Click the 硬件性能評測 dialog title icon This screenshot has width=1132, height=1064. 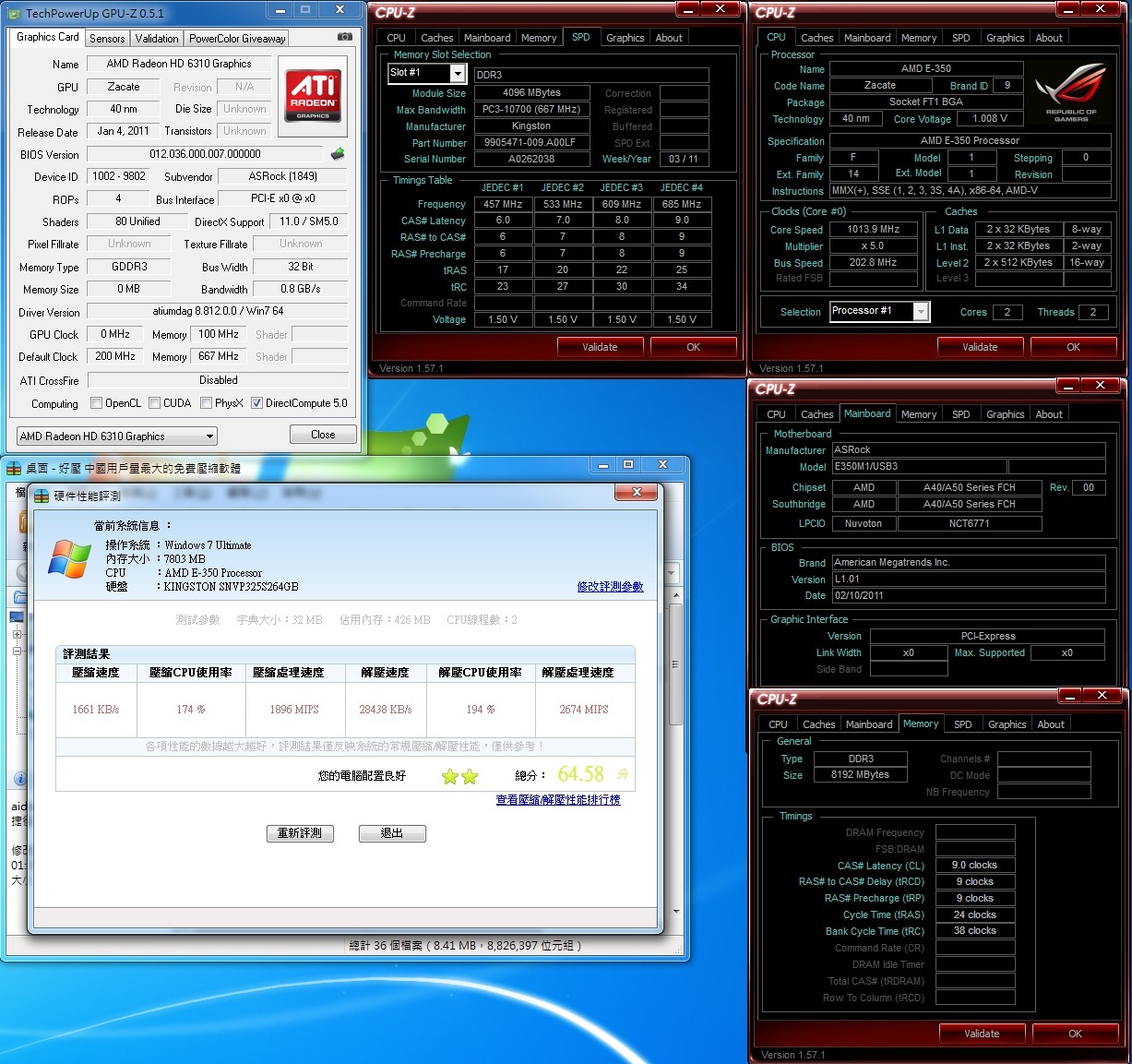click(x=42, y=496)
